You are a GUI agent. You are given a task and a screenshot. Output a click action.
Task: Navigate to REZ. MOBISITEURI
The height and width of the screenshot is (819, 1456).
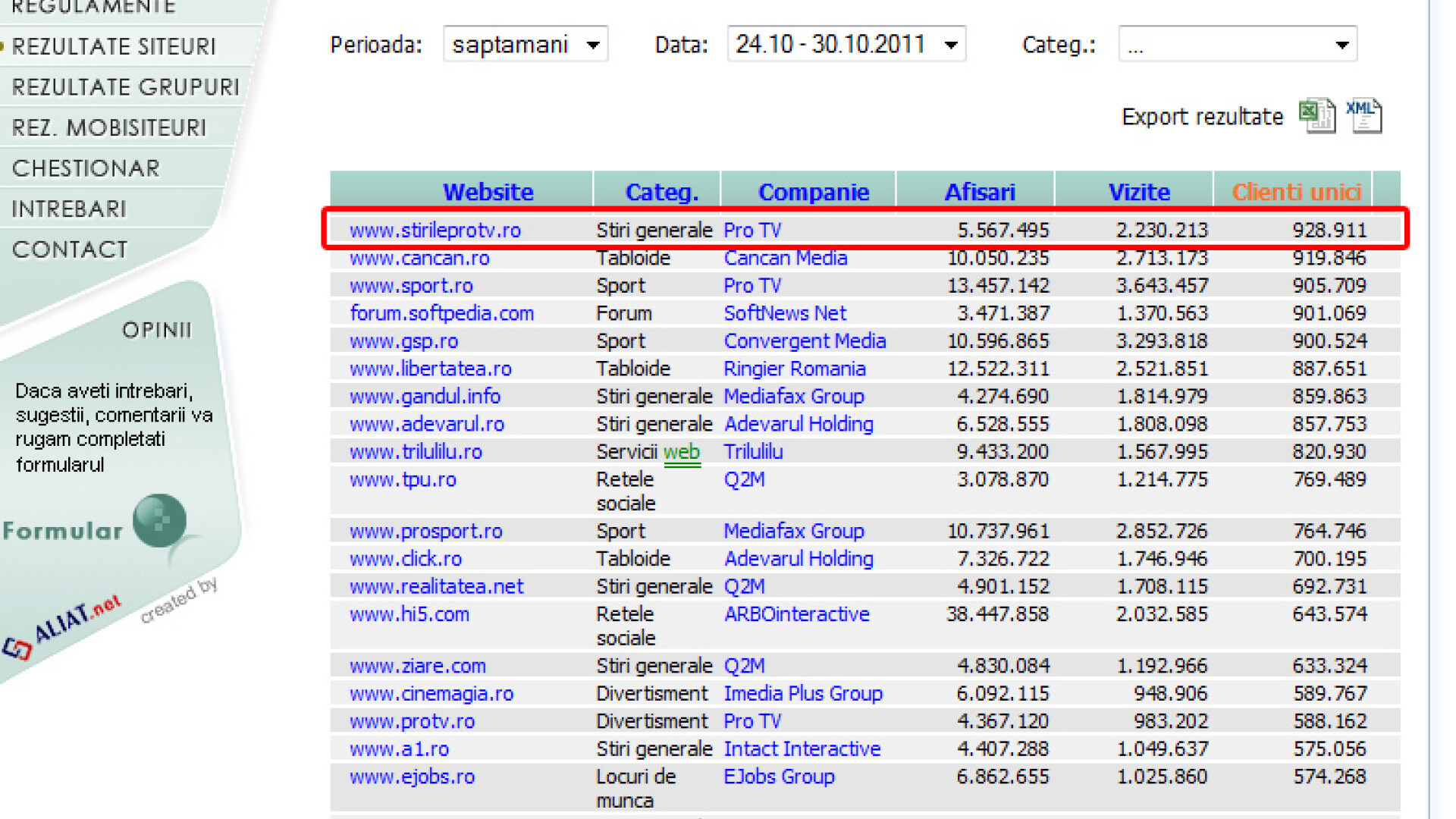click(108, 127)
